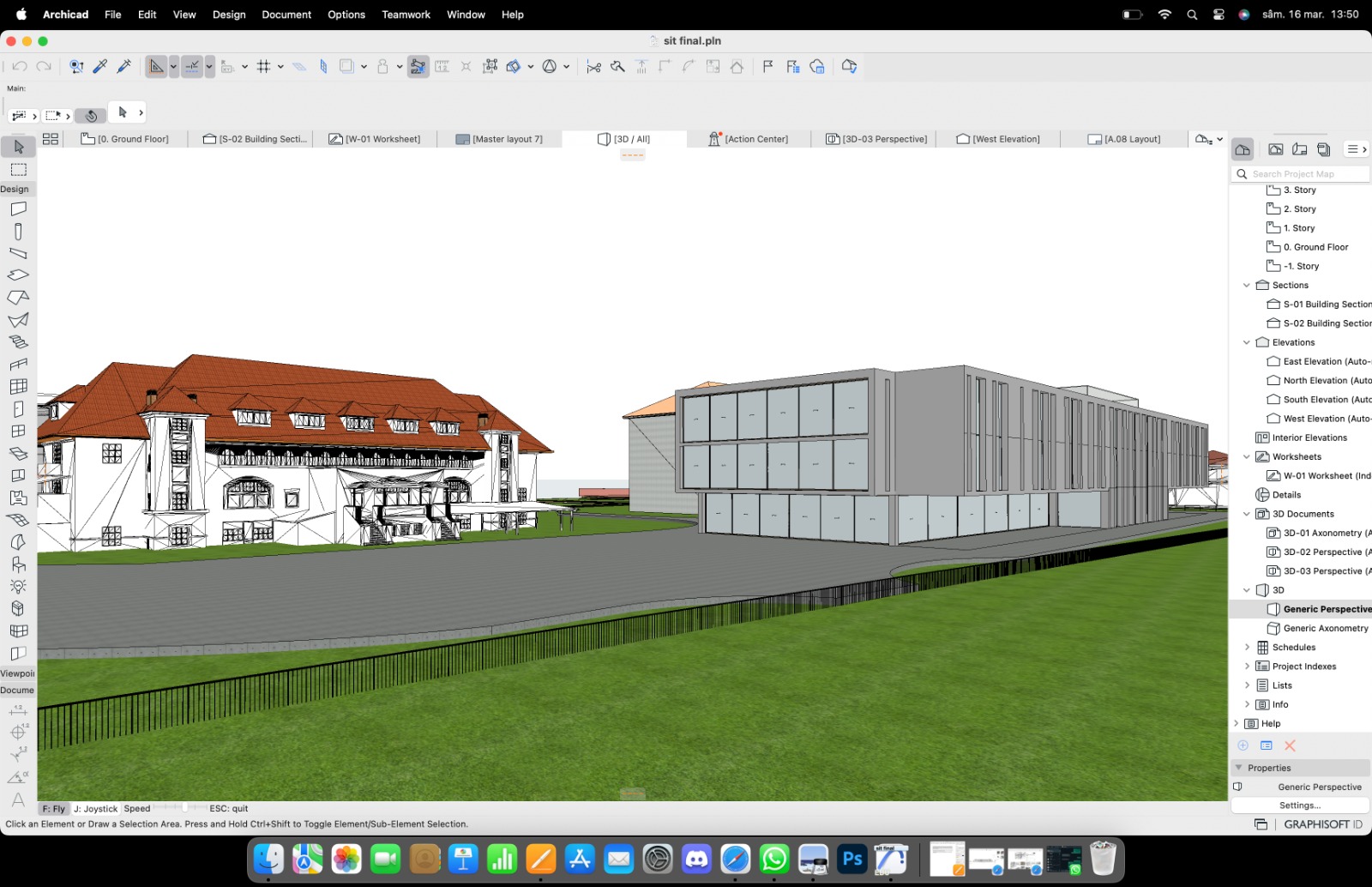Activate the Roof tool
Viewport: 1372px width, 887px height.
click(18, 298)
